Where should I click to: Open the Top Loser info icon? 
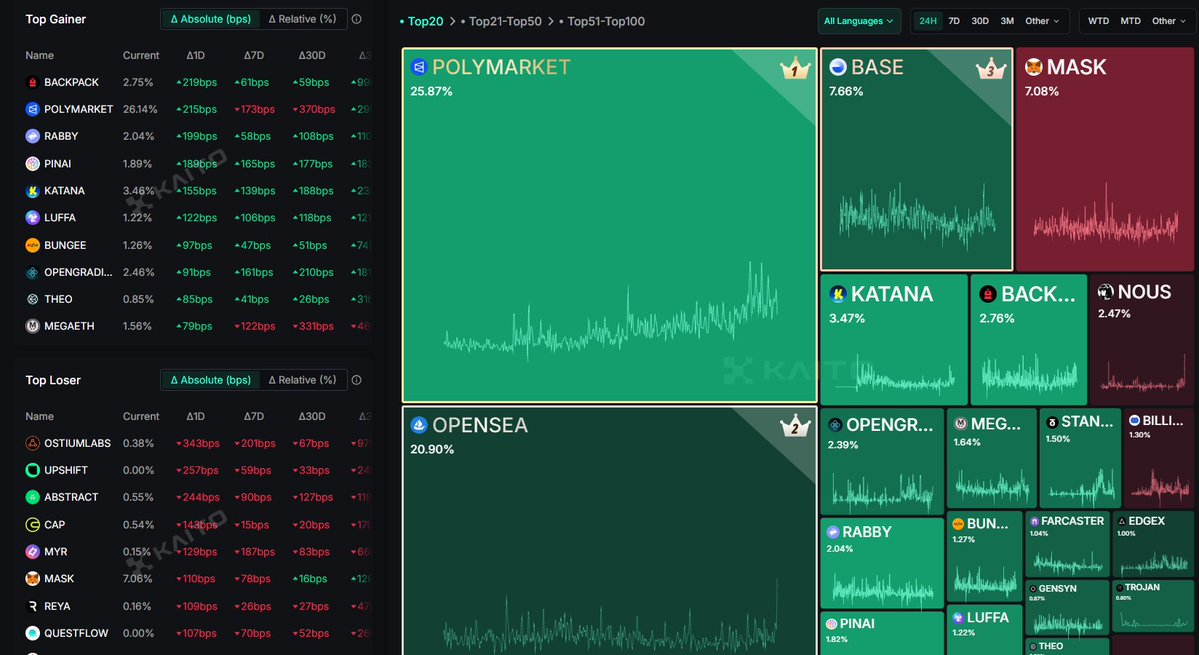356,380
